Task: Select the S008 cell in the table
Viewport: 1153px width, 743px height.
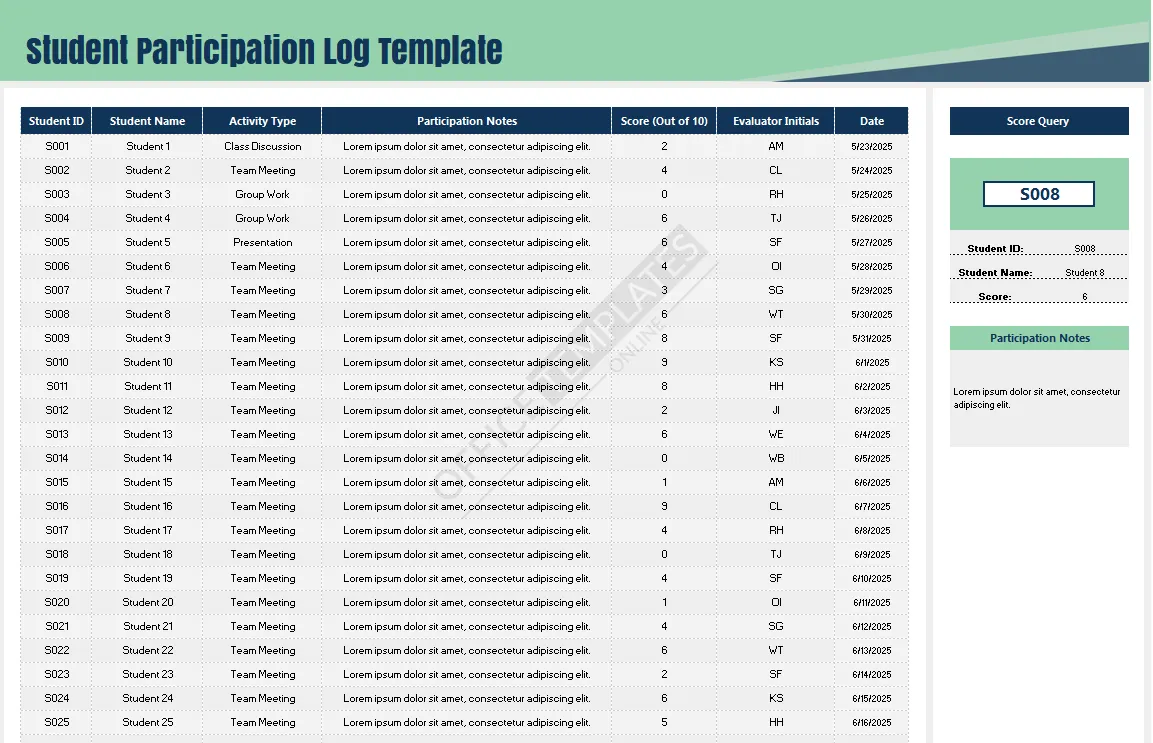Action: (57, 314)
